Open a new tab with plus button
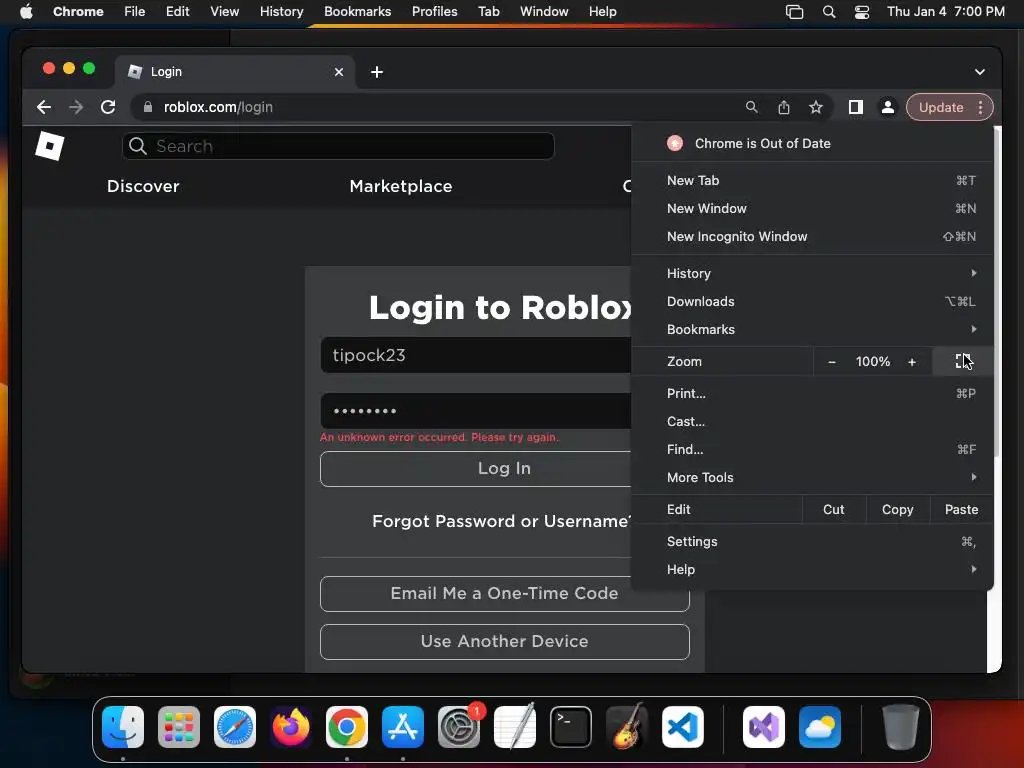The image size is (1024, 768). click(x=377, y=72)
